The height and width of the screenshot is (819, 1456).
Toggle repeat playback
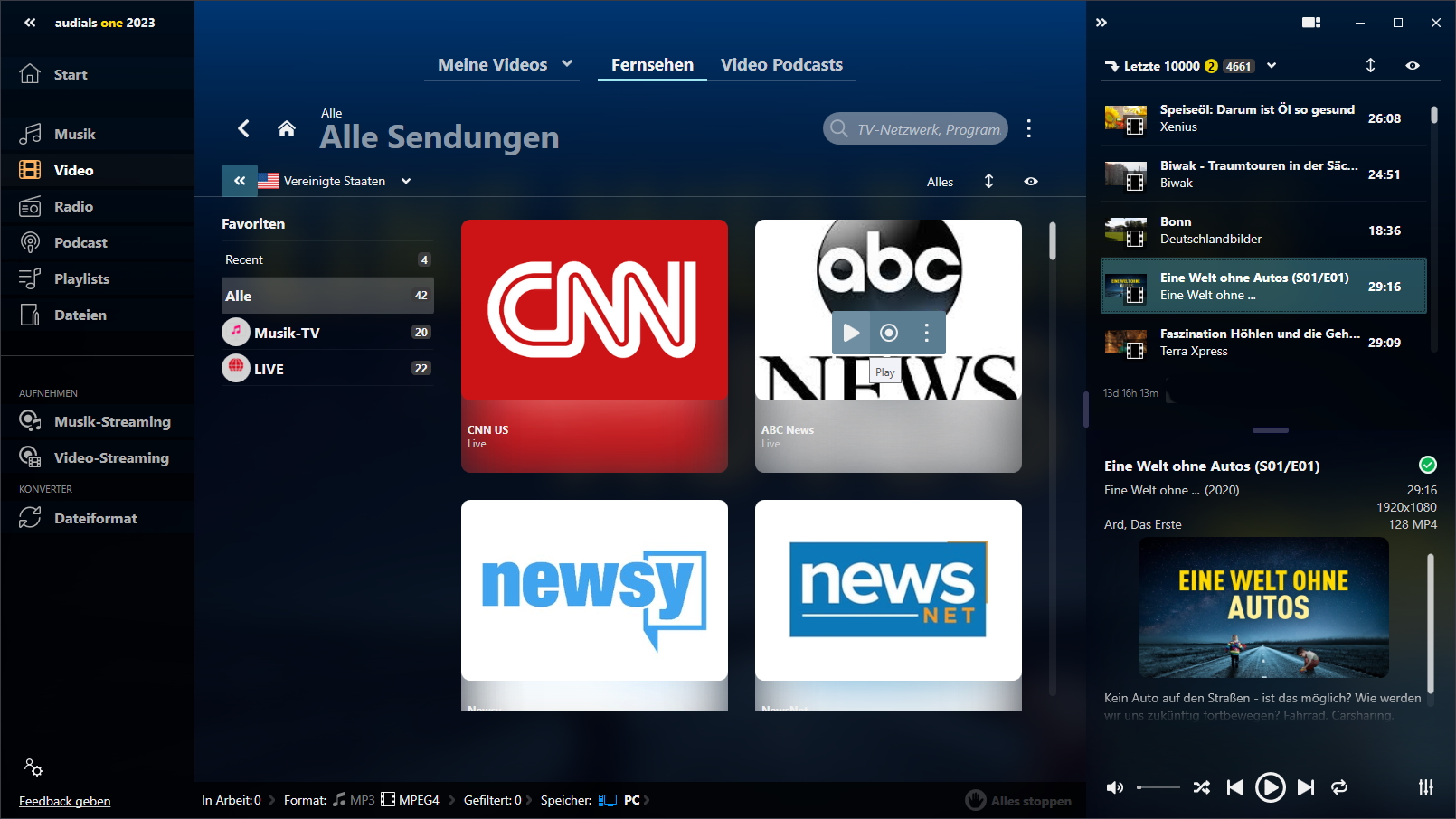coord(1339,787)
